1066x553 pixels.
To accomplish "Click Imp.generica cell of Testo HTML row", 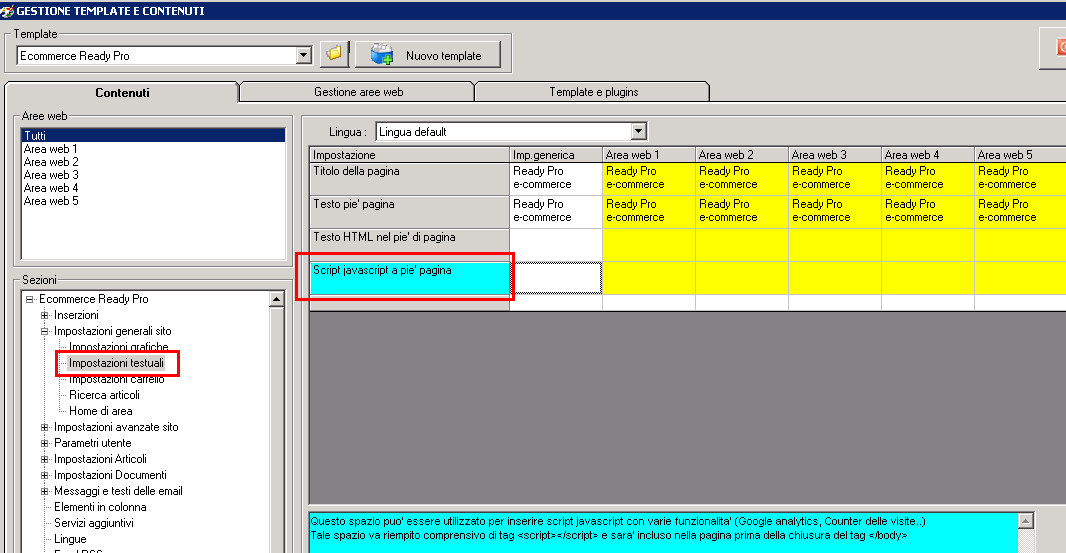I will (x=555, y=245).
